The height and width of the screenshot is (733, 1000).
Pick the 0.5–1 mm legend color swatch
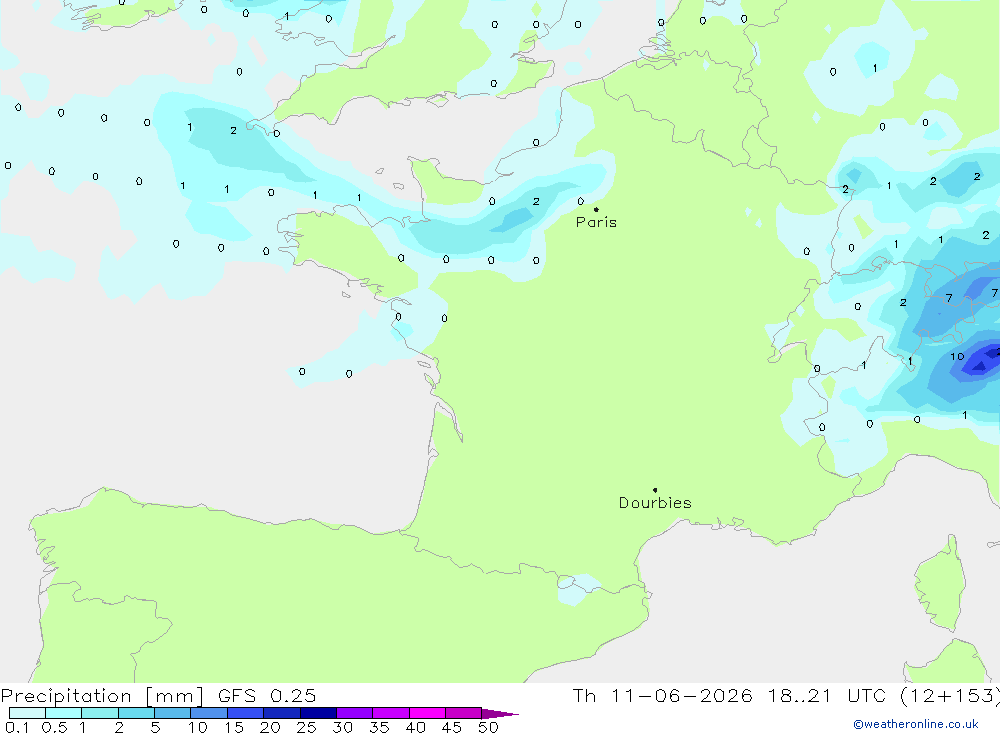point(63,713)
